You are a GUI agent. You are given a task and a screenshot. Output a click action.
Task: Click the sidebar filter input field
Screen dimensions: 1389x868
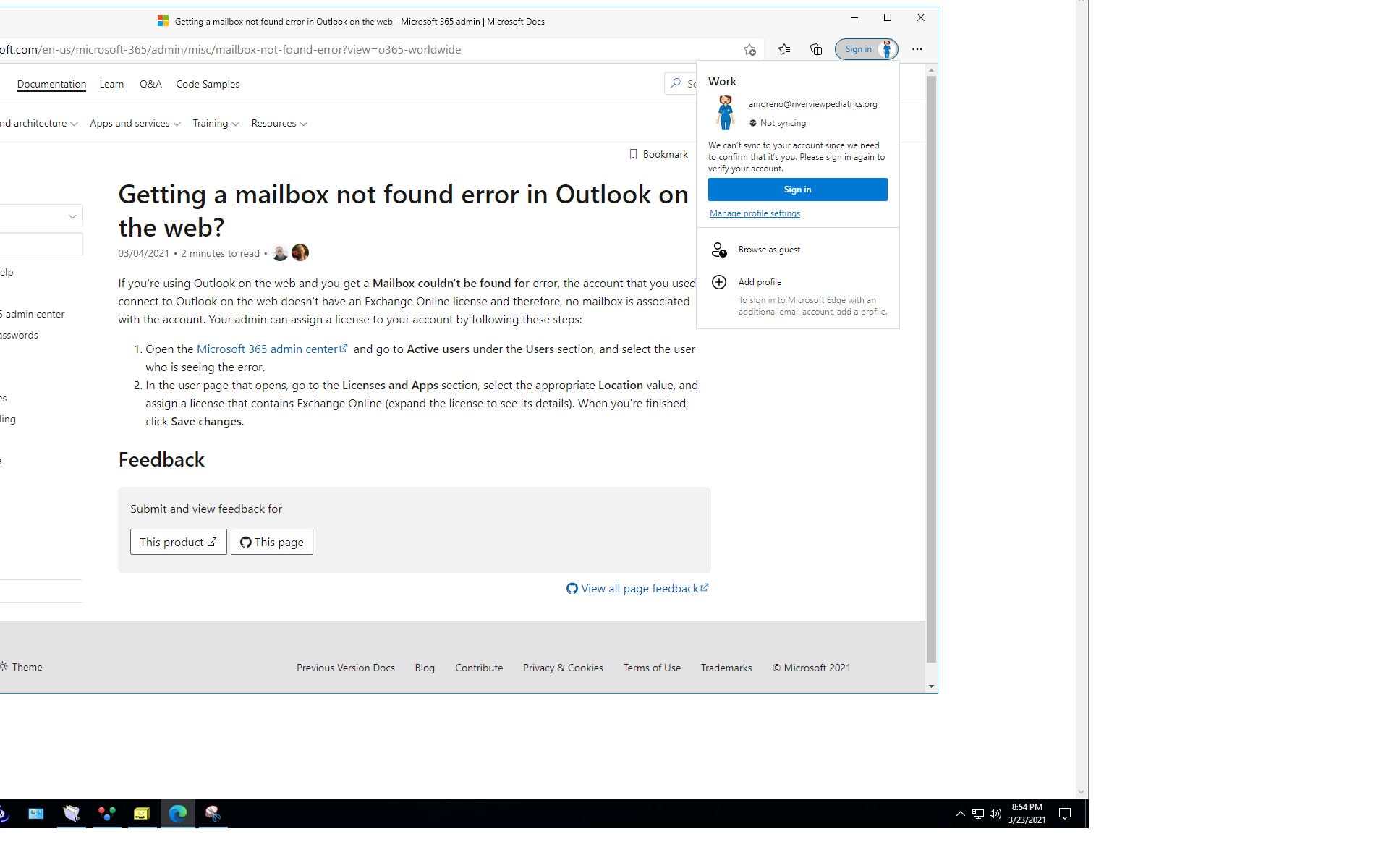[41, 244]
